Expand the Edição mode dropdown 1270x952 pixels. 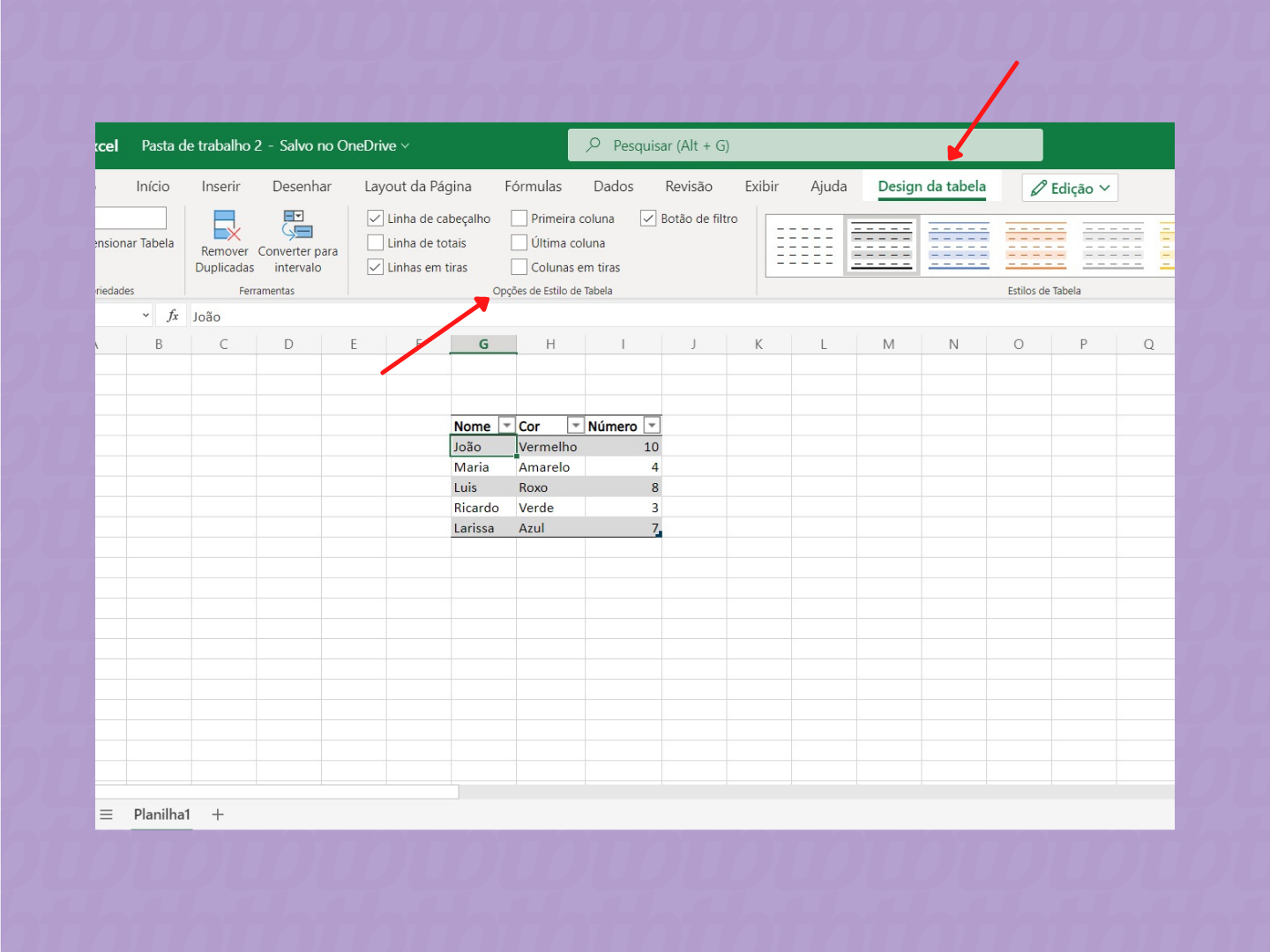tap(1104, 188)
